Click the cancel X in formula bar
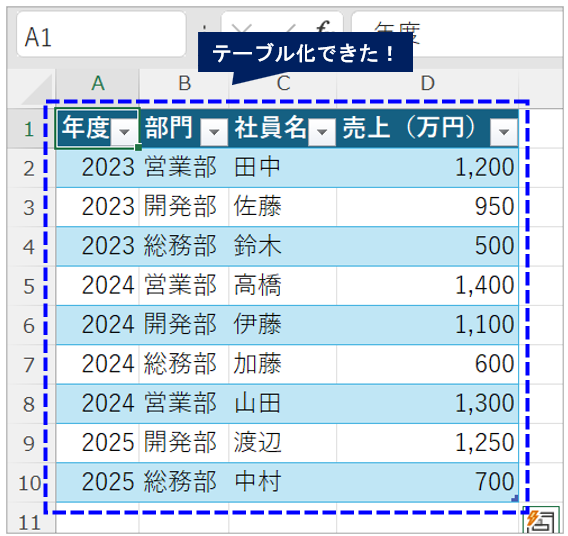568x536 pixels. [241, 28]
